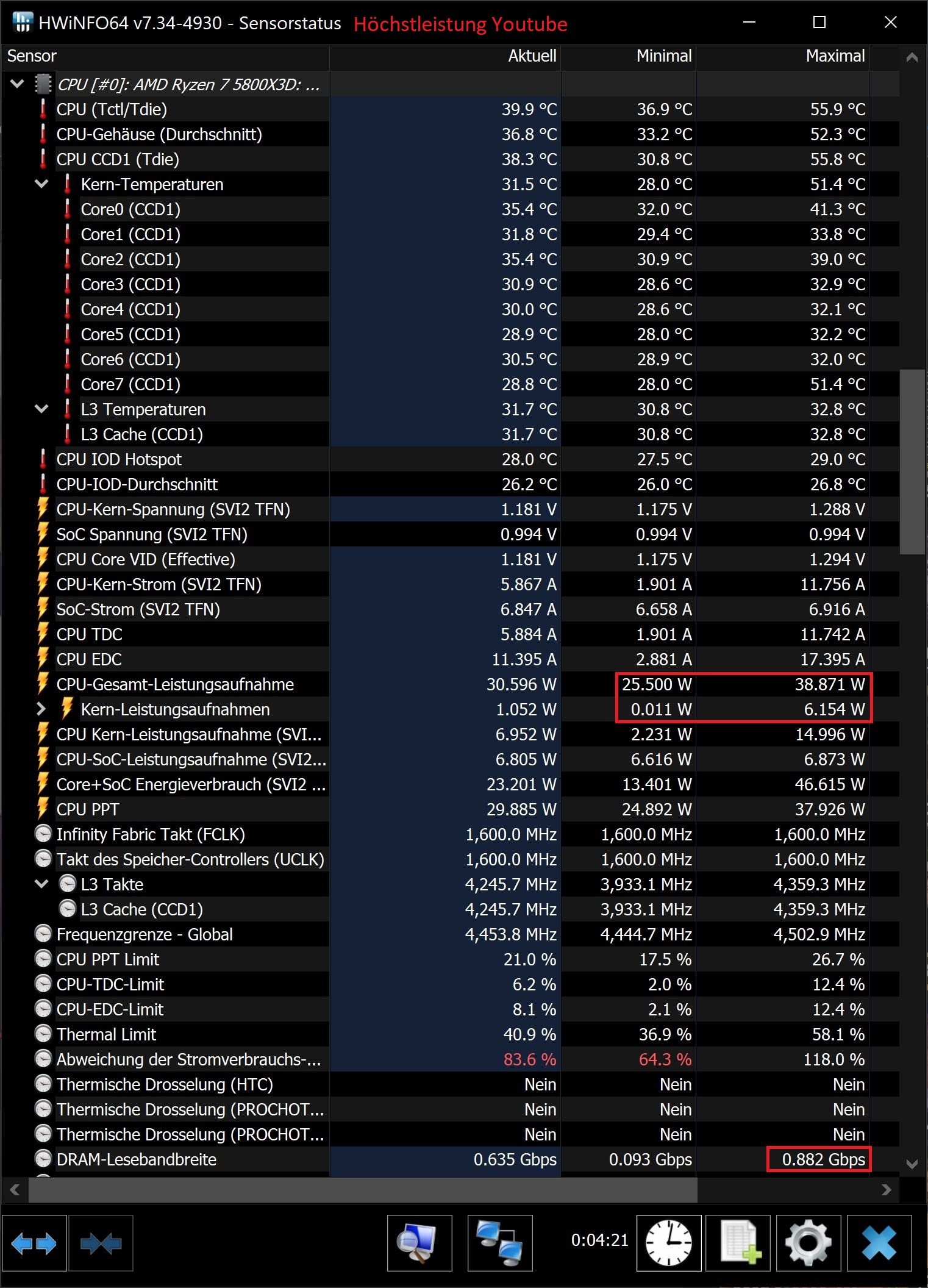Click the CPU chip icon in header row
The width and height of the screenshot is (928, 1288).
[x=43, y=84]
